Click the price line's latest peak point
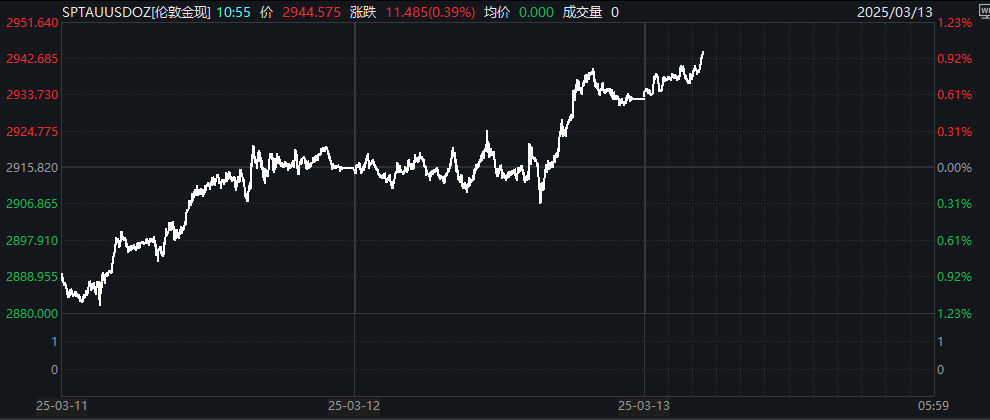Screen dimensions: 990x420 [x=703, y=52]
